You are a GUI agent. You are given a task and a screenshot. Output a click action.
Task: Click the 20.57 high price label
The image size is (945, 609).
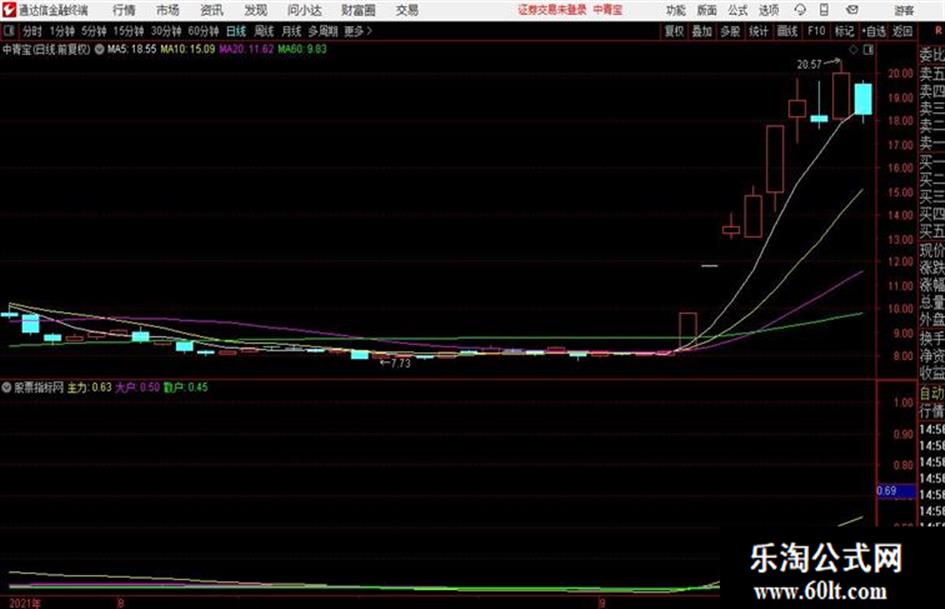(x=809, y=65)
